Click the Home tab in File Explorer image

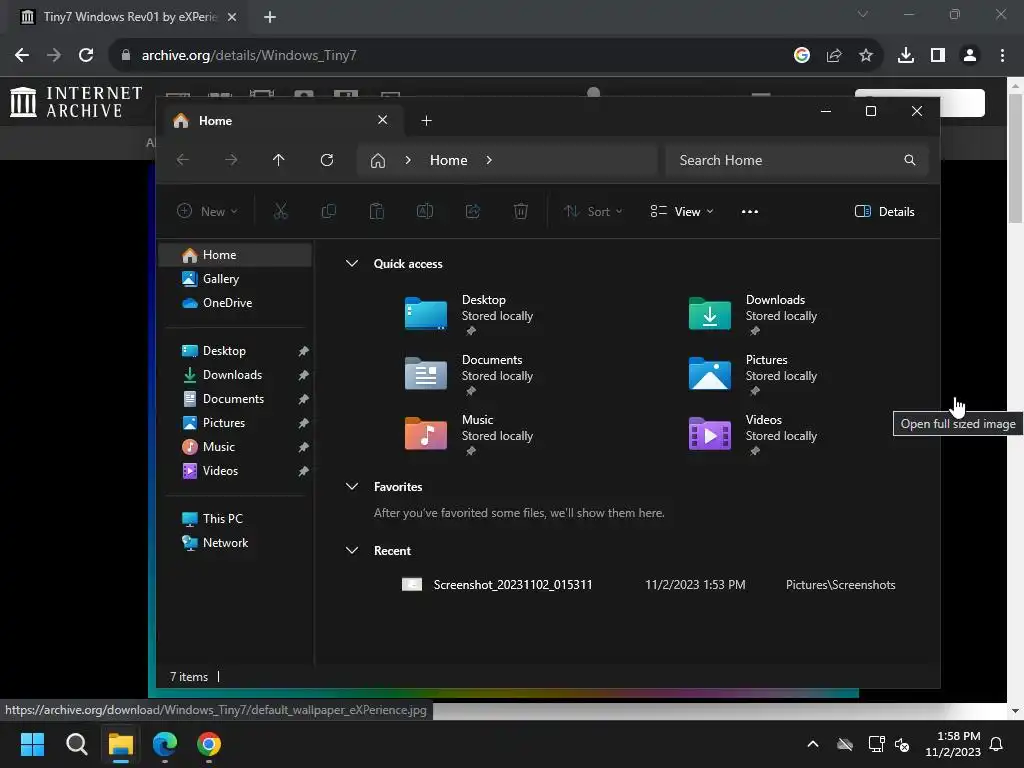(281, 121)
